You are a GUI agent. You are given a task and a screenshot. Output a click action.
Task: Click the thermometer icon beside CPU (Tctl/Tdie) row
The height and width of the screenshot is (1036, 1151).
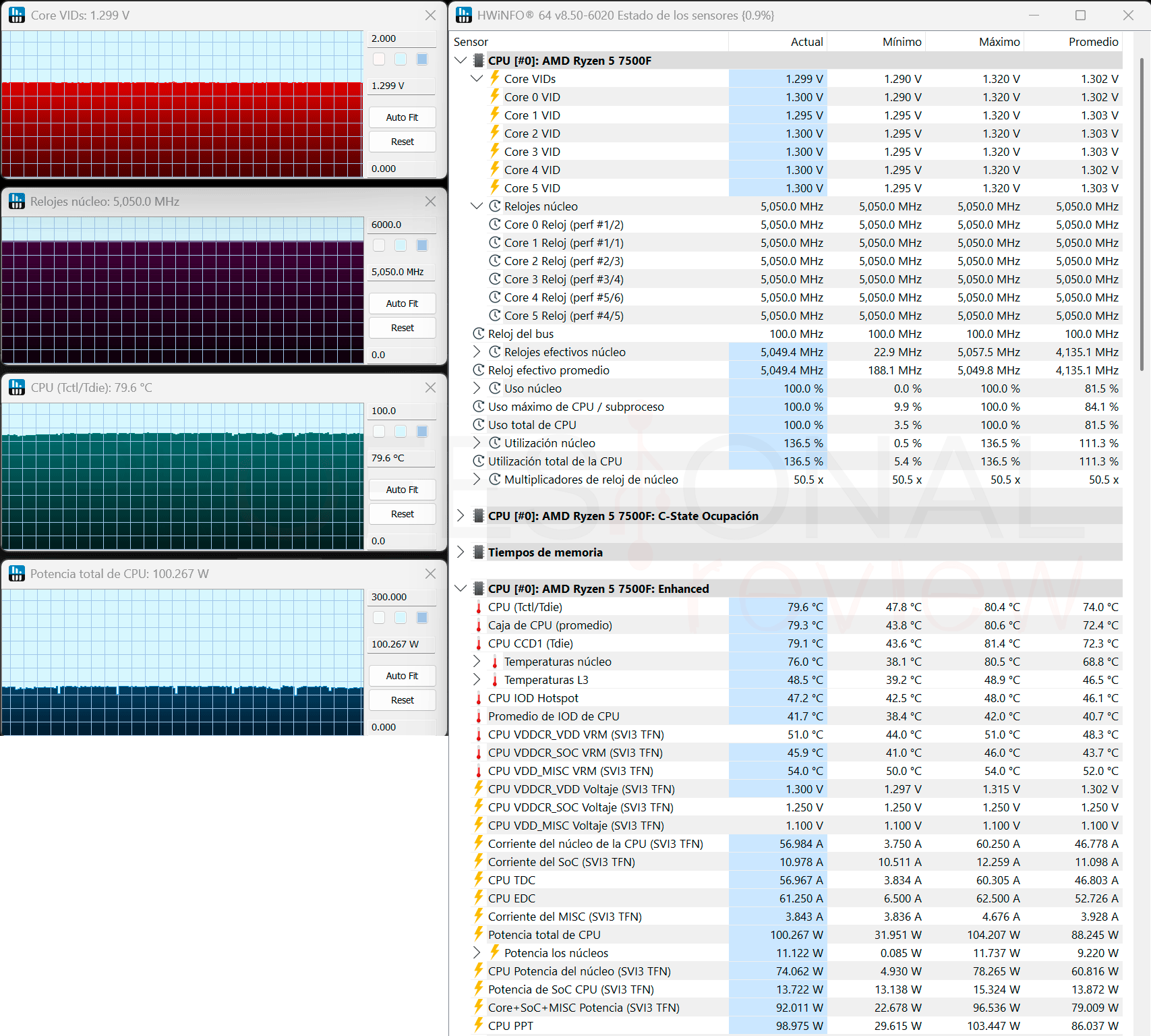pyautogui.click(x=479, y=607)
